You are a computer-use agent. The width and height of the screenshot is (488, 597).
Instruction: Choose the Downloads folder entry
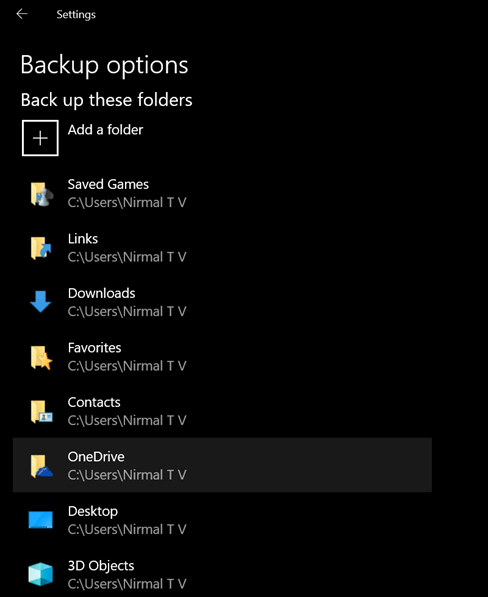[222, 302]
